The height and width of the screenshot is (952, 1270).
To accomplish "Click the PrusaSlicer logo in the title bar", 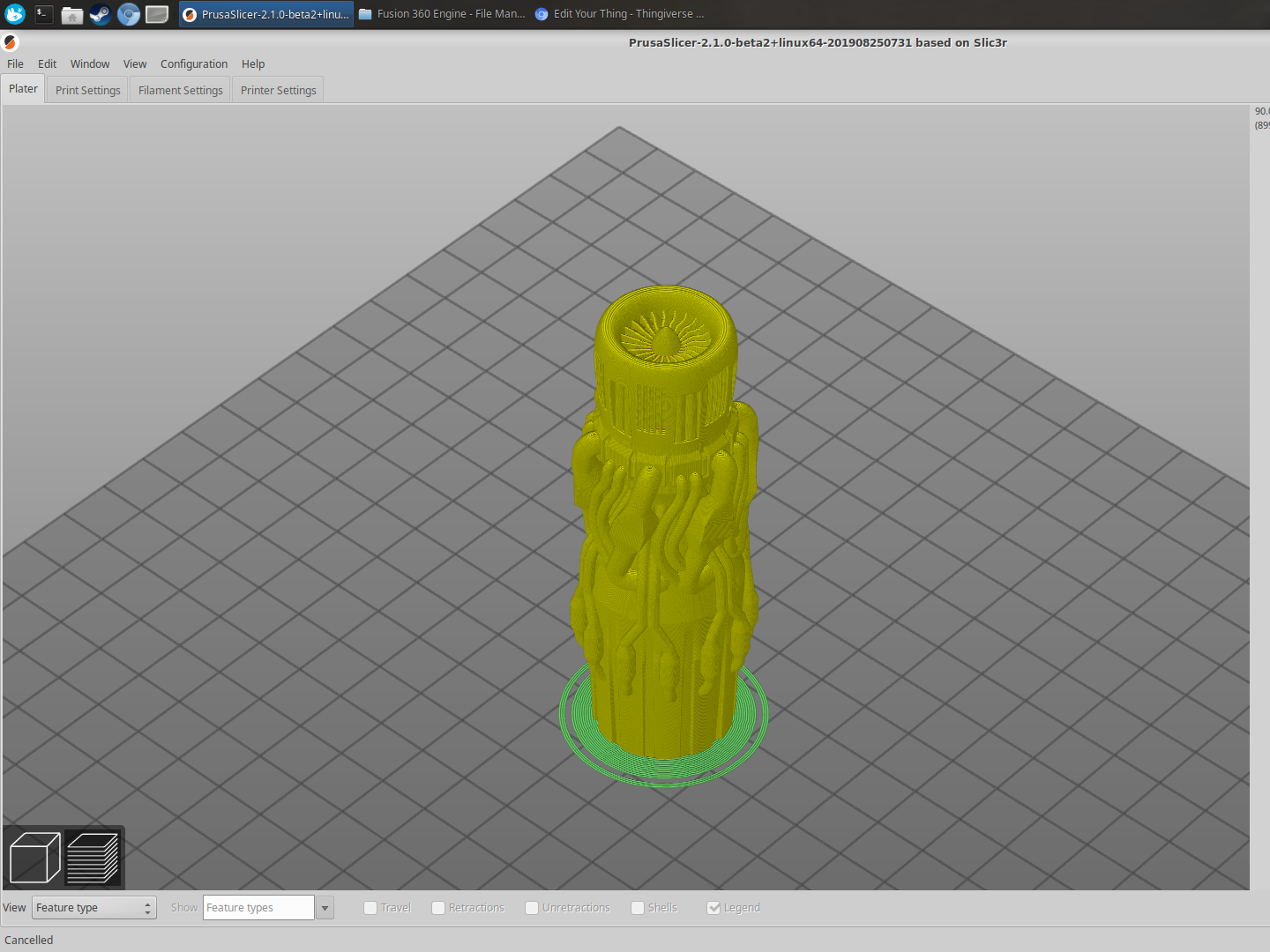I will (x=10, y=42).
